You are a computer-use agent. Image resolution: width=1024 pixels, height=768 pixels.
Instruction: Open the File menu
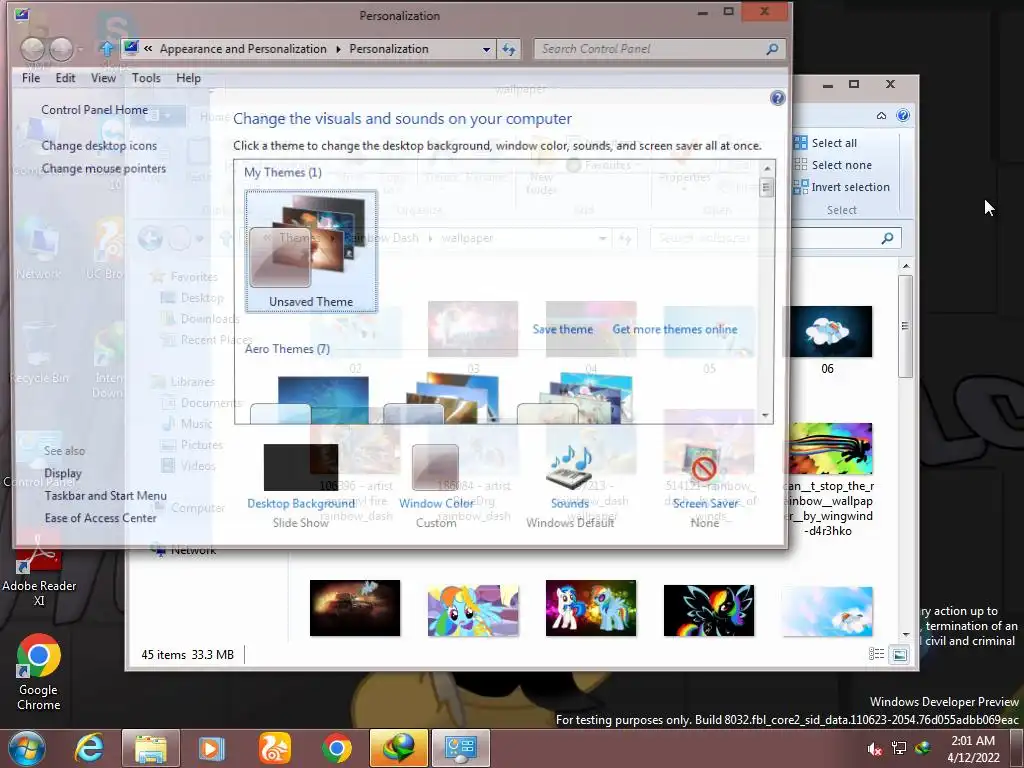(x=31, y=78)
